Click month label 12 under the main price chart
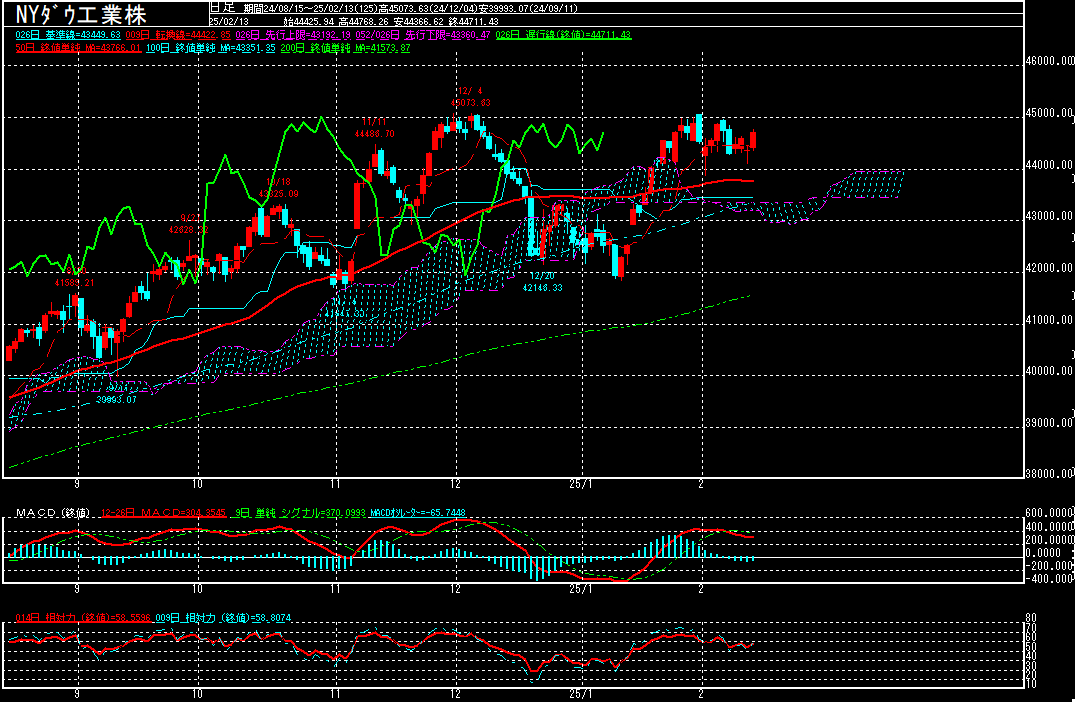Image resolution: width=1076 pixels, height=702 pixels. pos(456,484)
